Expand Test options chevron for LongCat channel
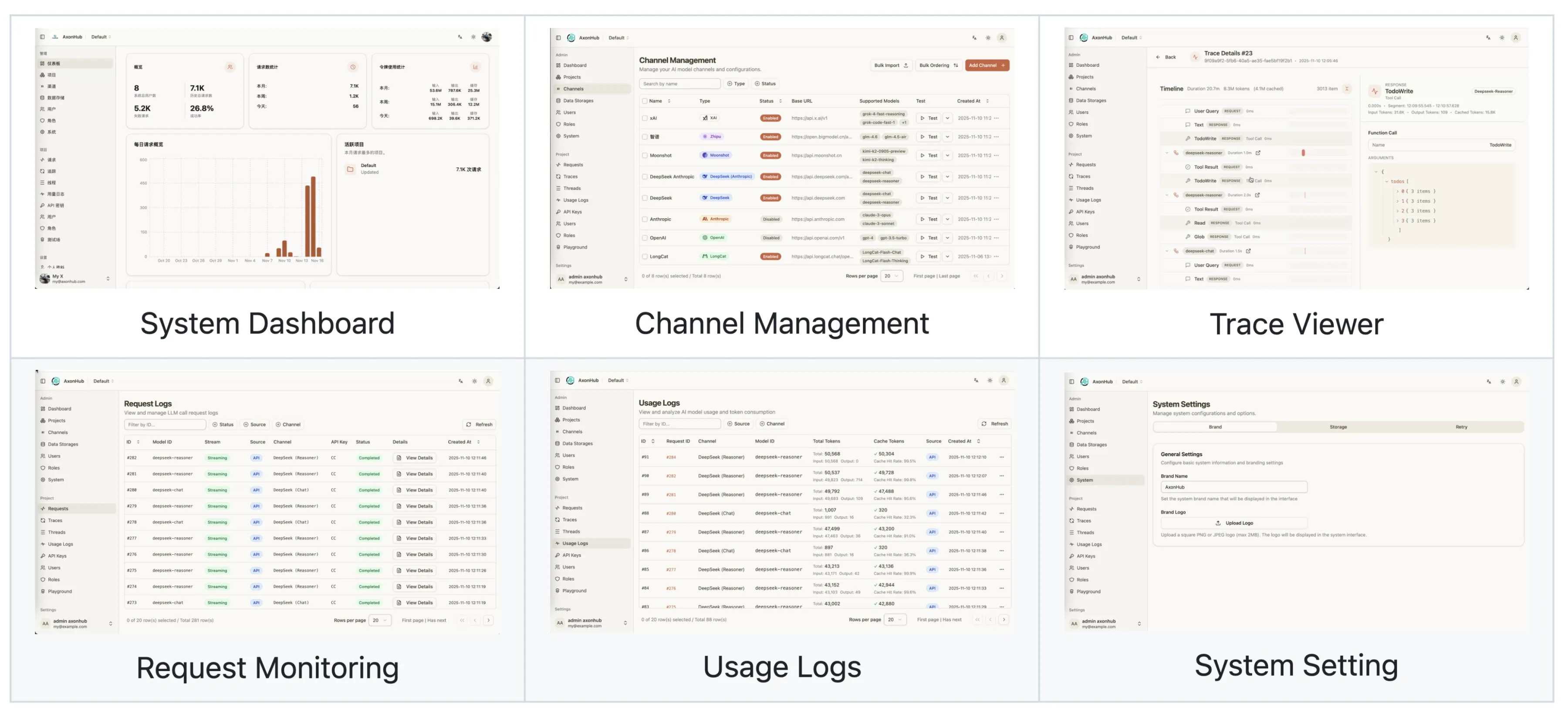This screenshot has height=722, width=1568. 947,256
